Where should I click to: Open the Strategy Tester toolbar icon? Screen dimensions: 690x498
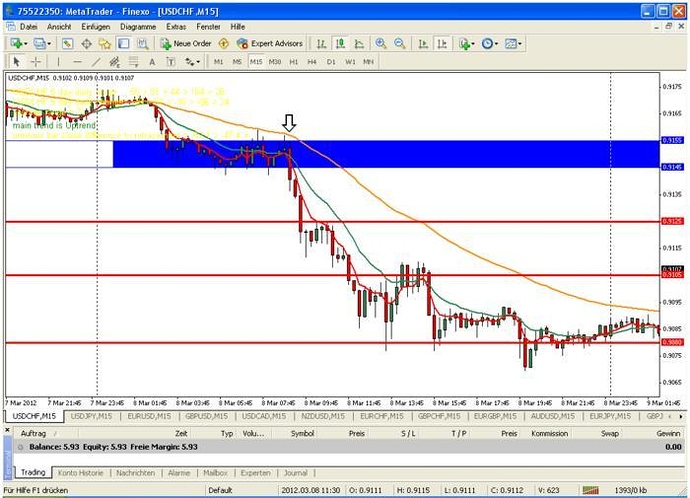click(x=142, y=44)
